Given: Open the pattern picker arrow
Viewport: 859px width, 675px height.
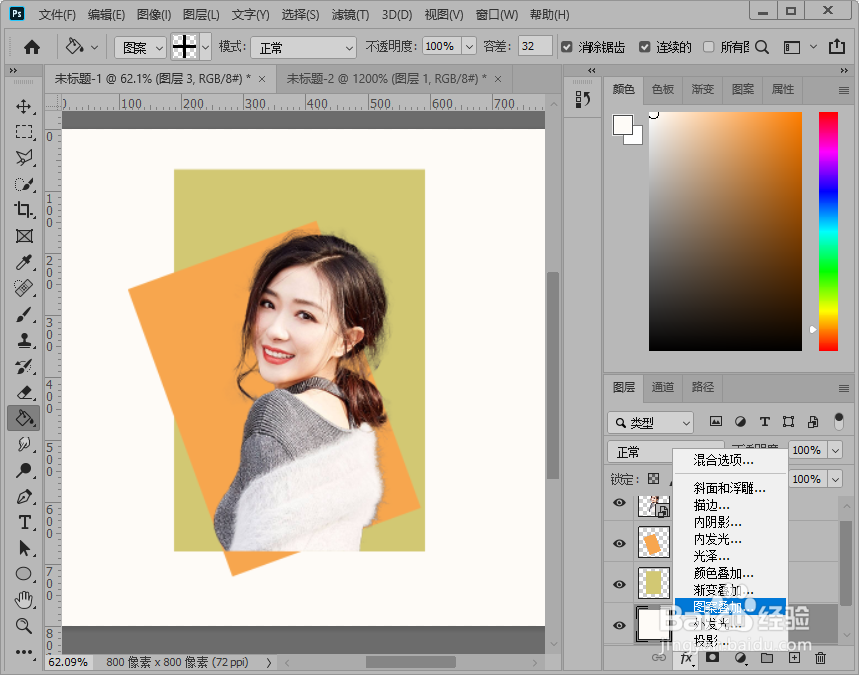Looking at the screenshot, I should tap(205, 48).
